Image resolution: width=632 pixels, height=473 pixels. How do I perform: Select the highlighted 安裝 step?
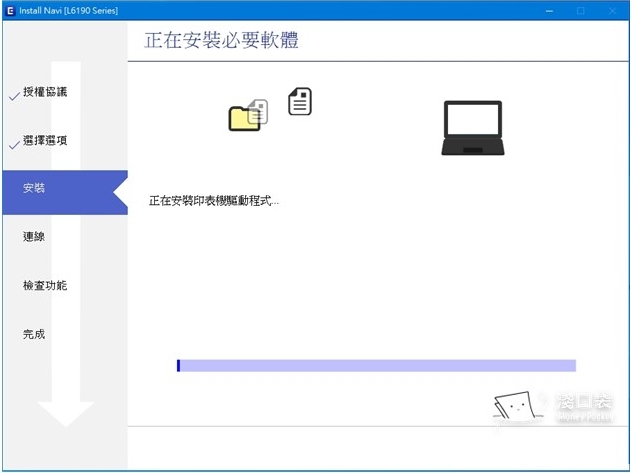pos(34,189)
